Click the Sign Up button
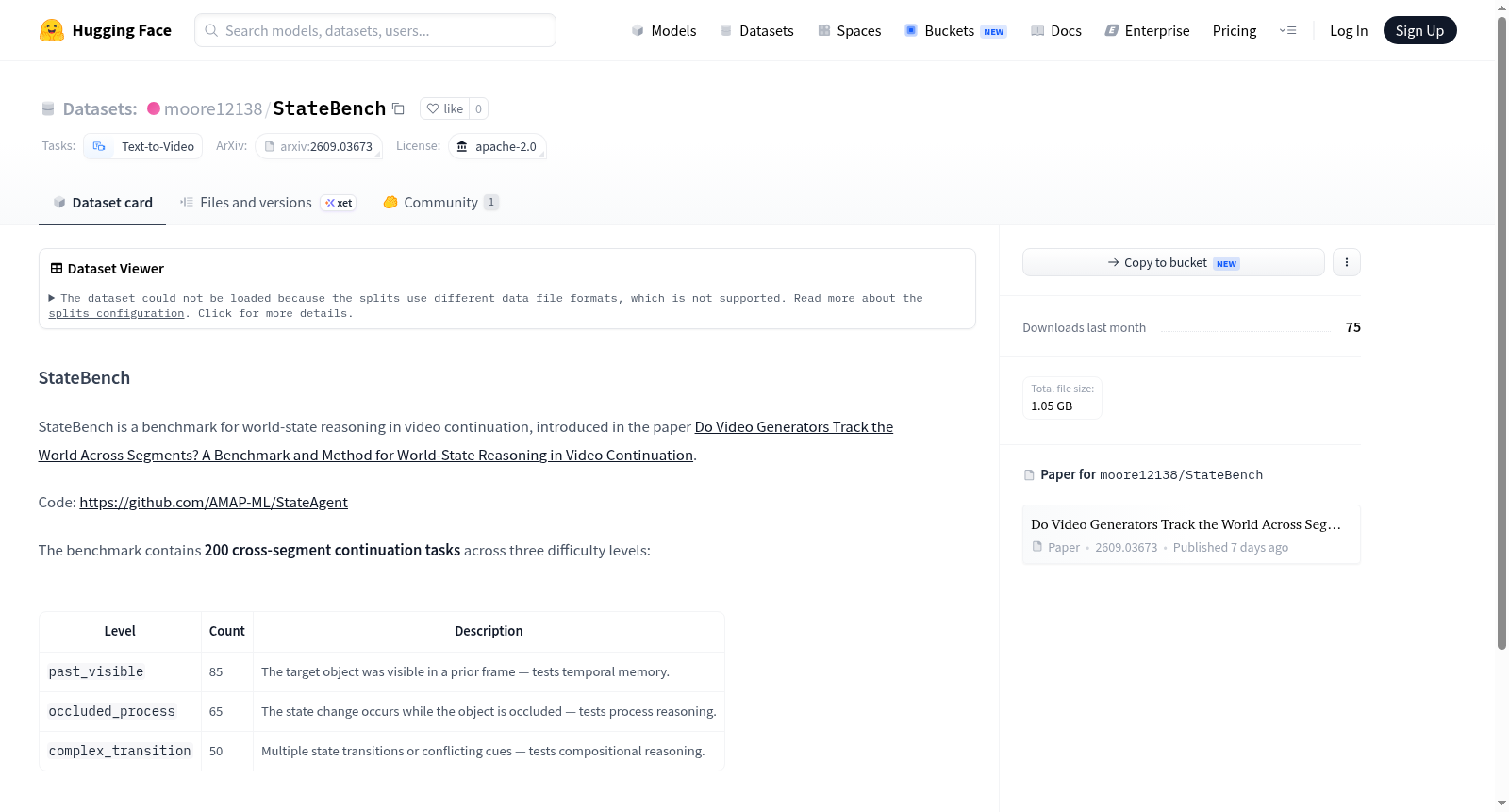This screenshot has height=812, width=1509. 1419,30
